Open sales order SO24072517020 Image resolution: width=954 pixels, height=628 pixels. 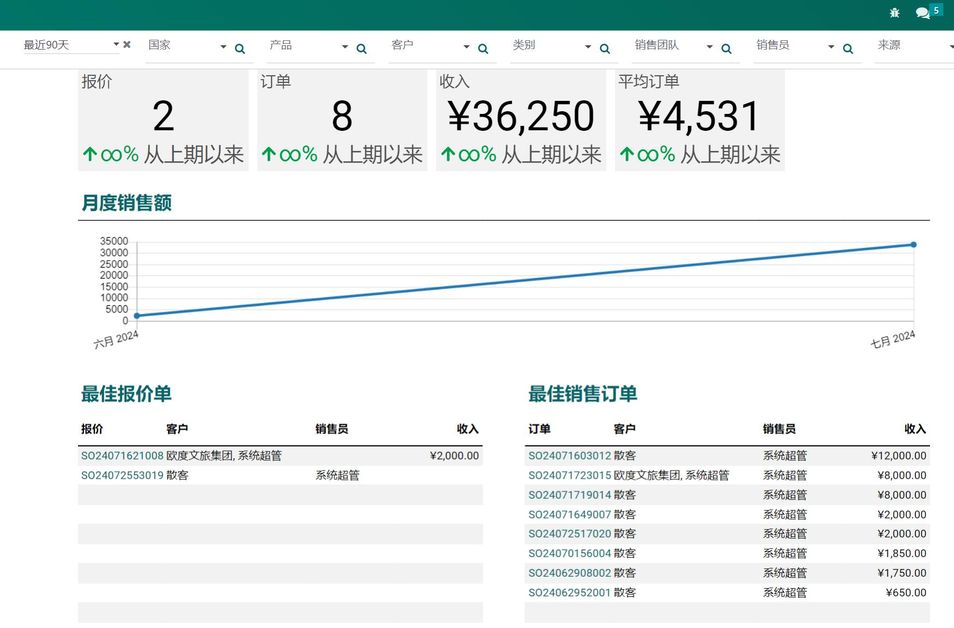click(x=569, y=534)
